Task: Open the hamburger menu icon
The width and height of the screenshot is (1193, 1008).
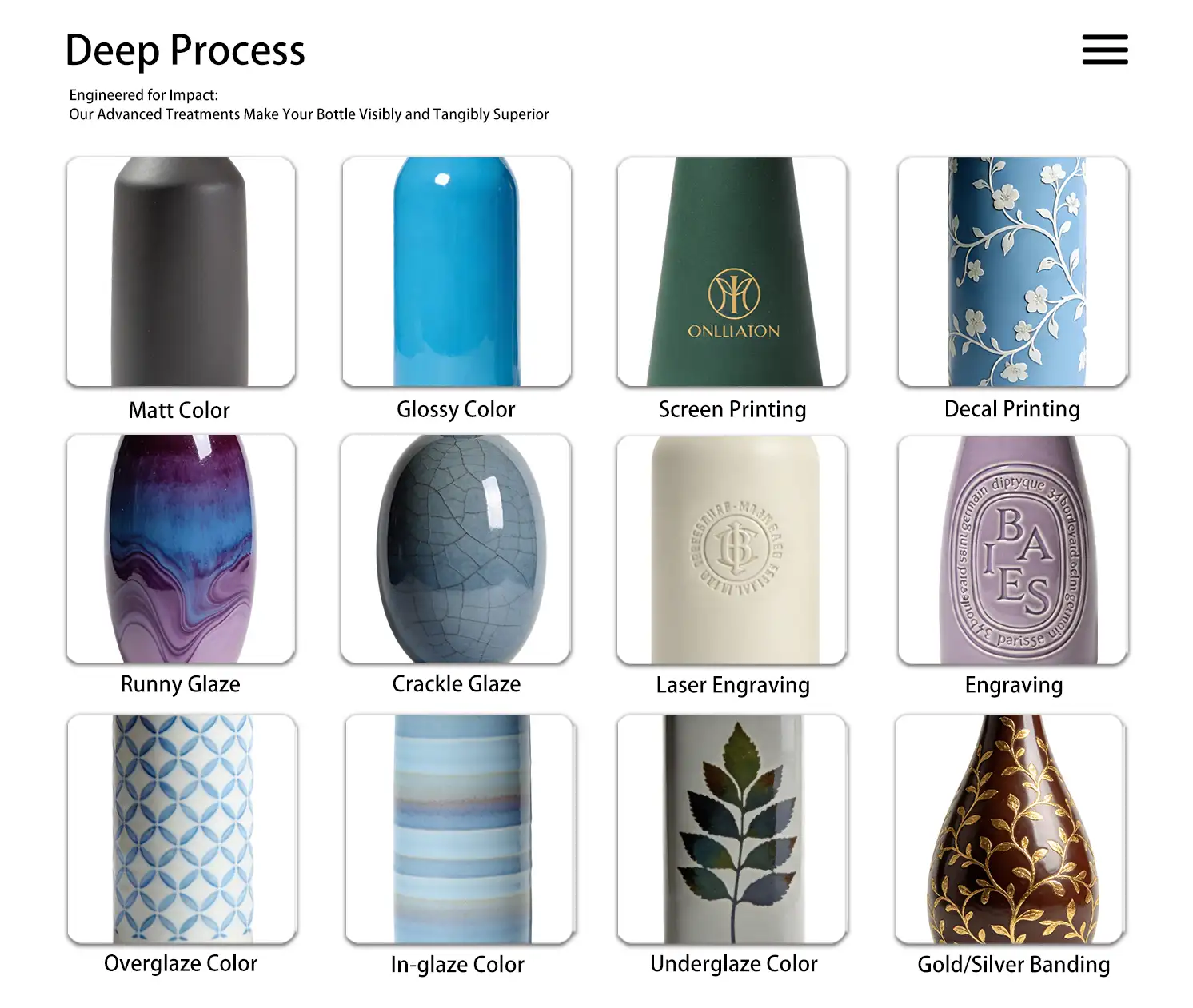Action: tap(1105, 50)
